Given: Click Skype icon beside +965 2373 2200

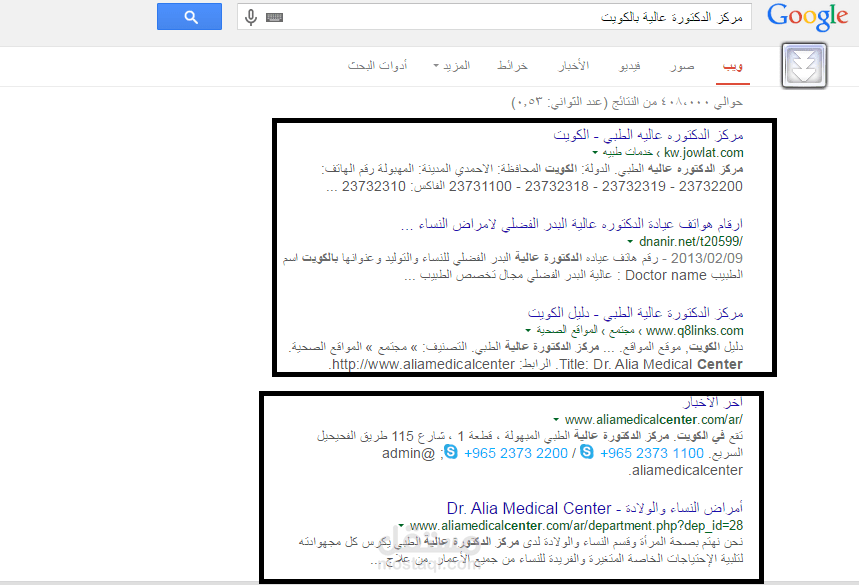Looking at the screenshot, I should 451,452.
